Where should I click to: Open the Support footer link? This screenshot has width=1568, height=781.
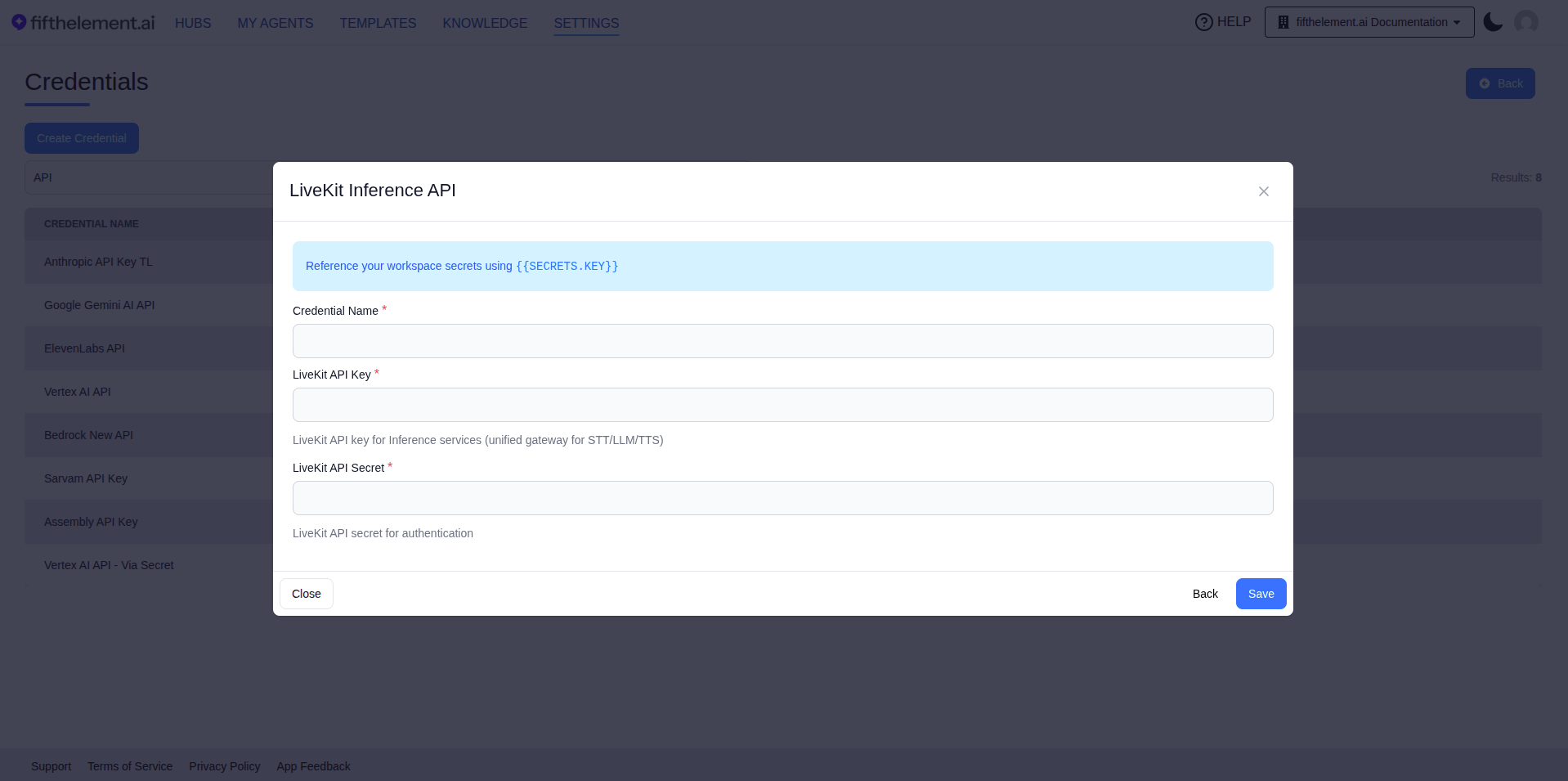[51, 766]
